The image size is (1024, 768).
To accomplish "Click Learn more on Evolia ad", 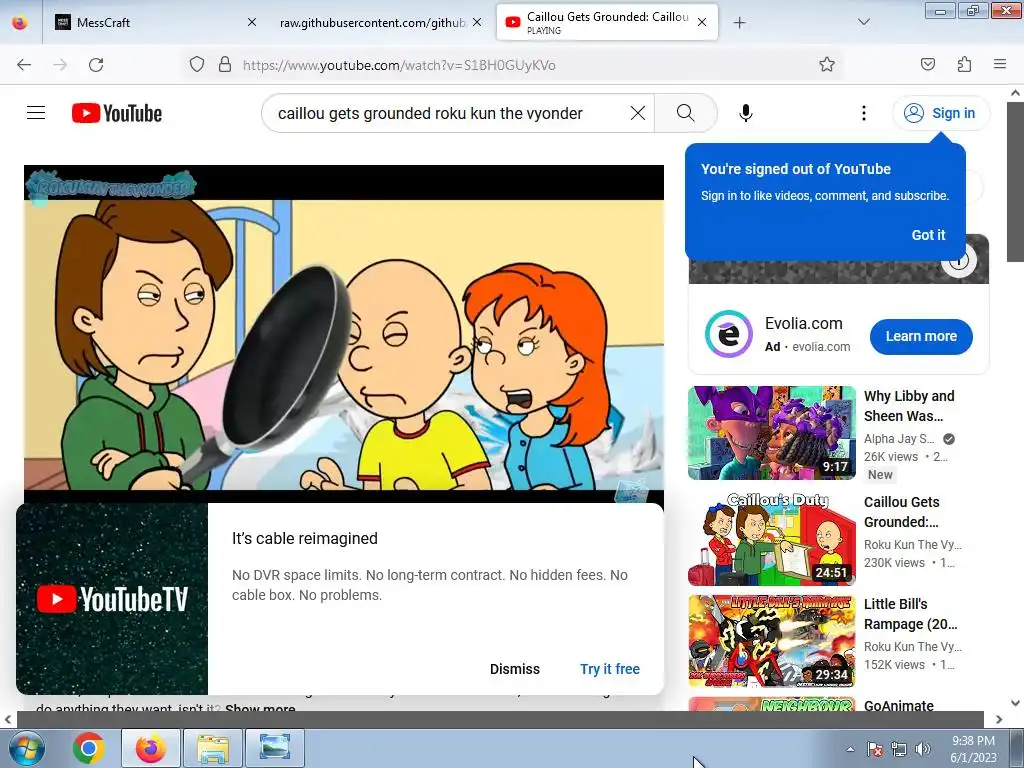I will click(x=921, y=336).
